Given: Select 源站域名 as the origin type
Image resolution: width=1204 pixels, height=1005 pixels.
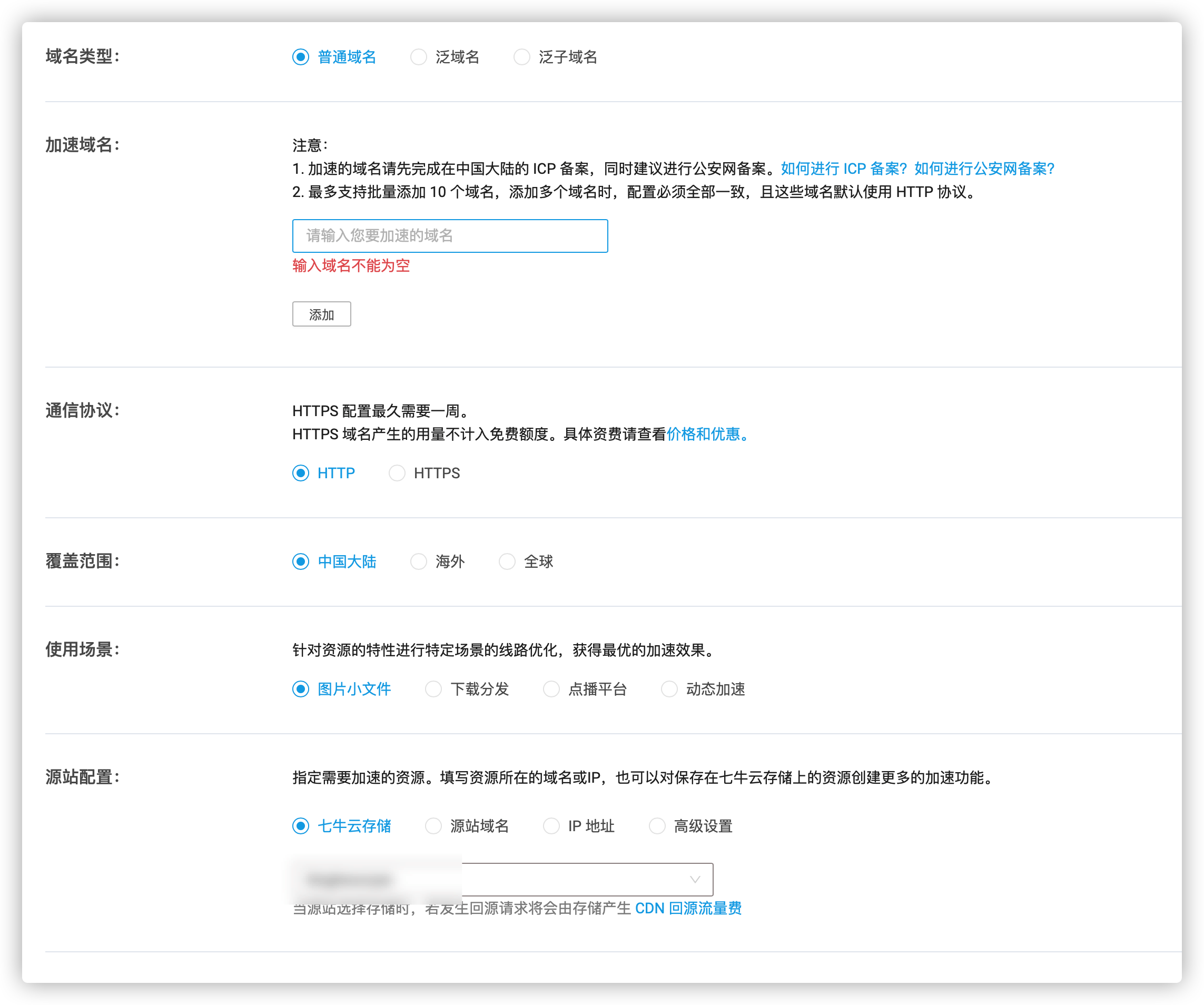Looking at the screenshot, I should click(x=433, y=826).
